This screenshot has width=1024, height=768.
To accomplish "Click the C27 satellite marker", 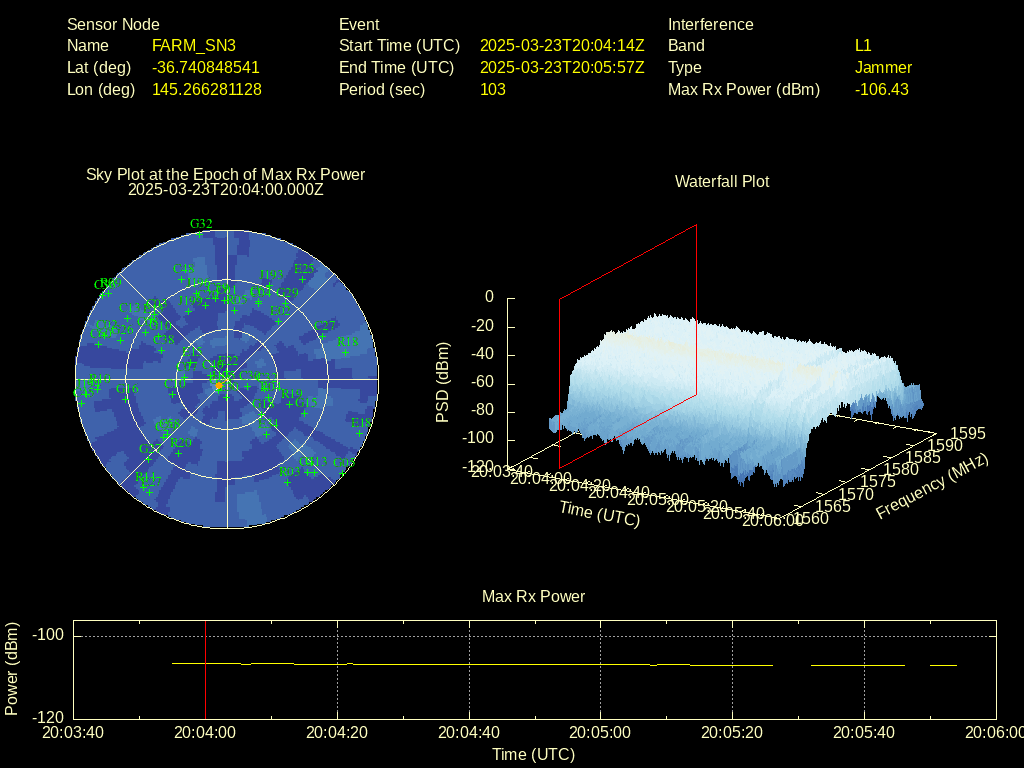I will 322,337.
